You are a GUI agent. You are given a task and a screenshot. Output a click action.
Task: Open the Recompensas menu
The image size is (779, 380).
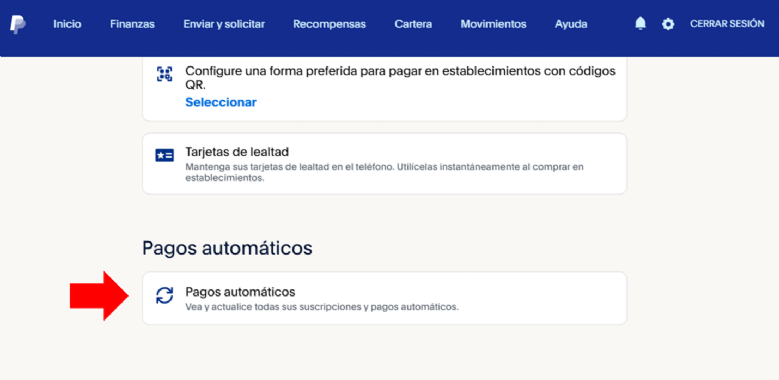329,24
